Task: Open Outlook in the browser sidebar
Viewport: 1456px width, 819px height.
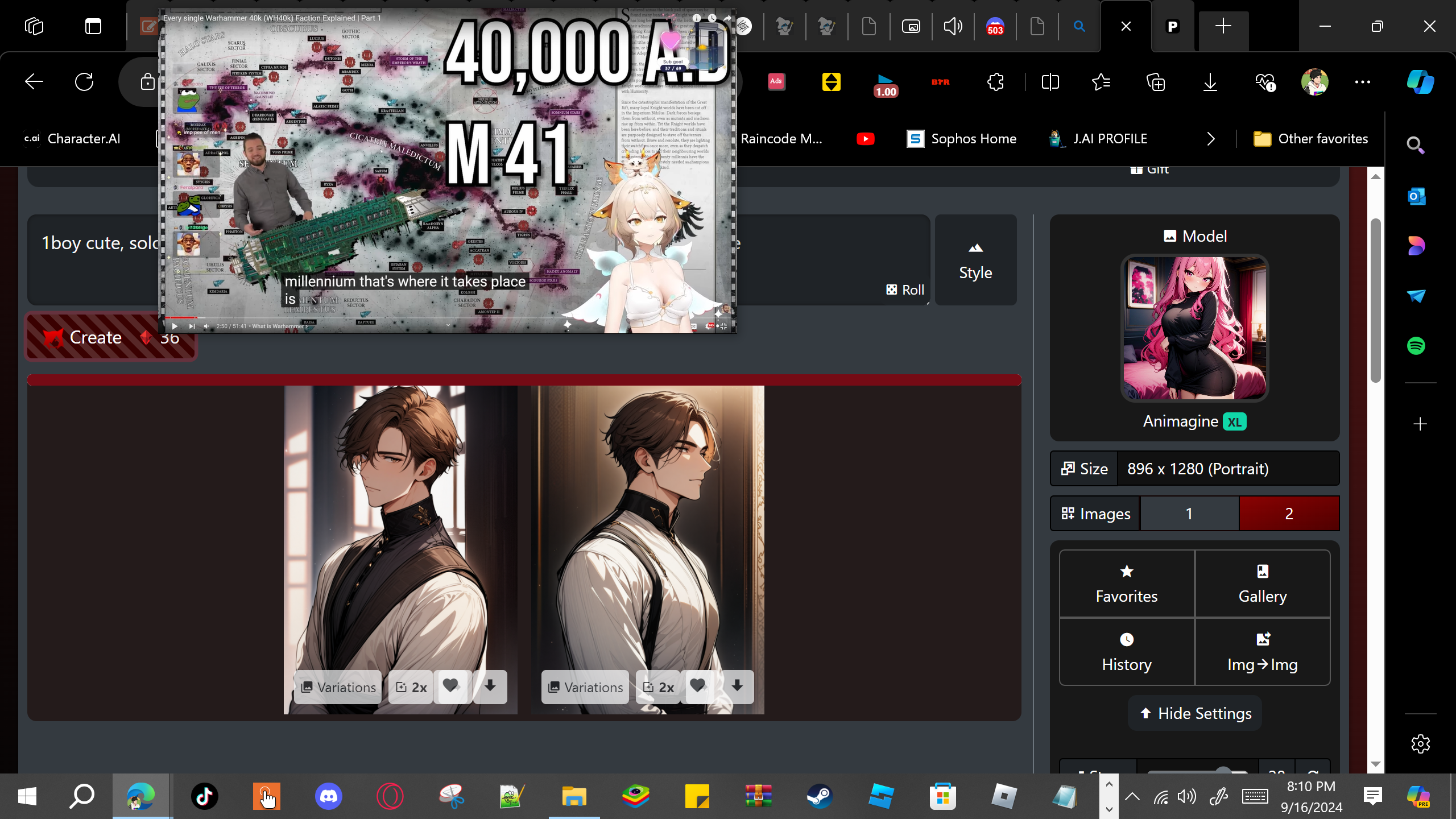Action: [x=1416, y=197]
